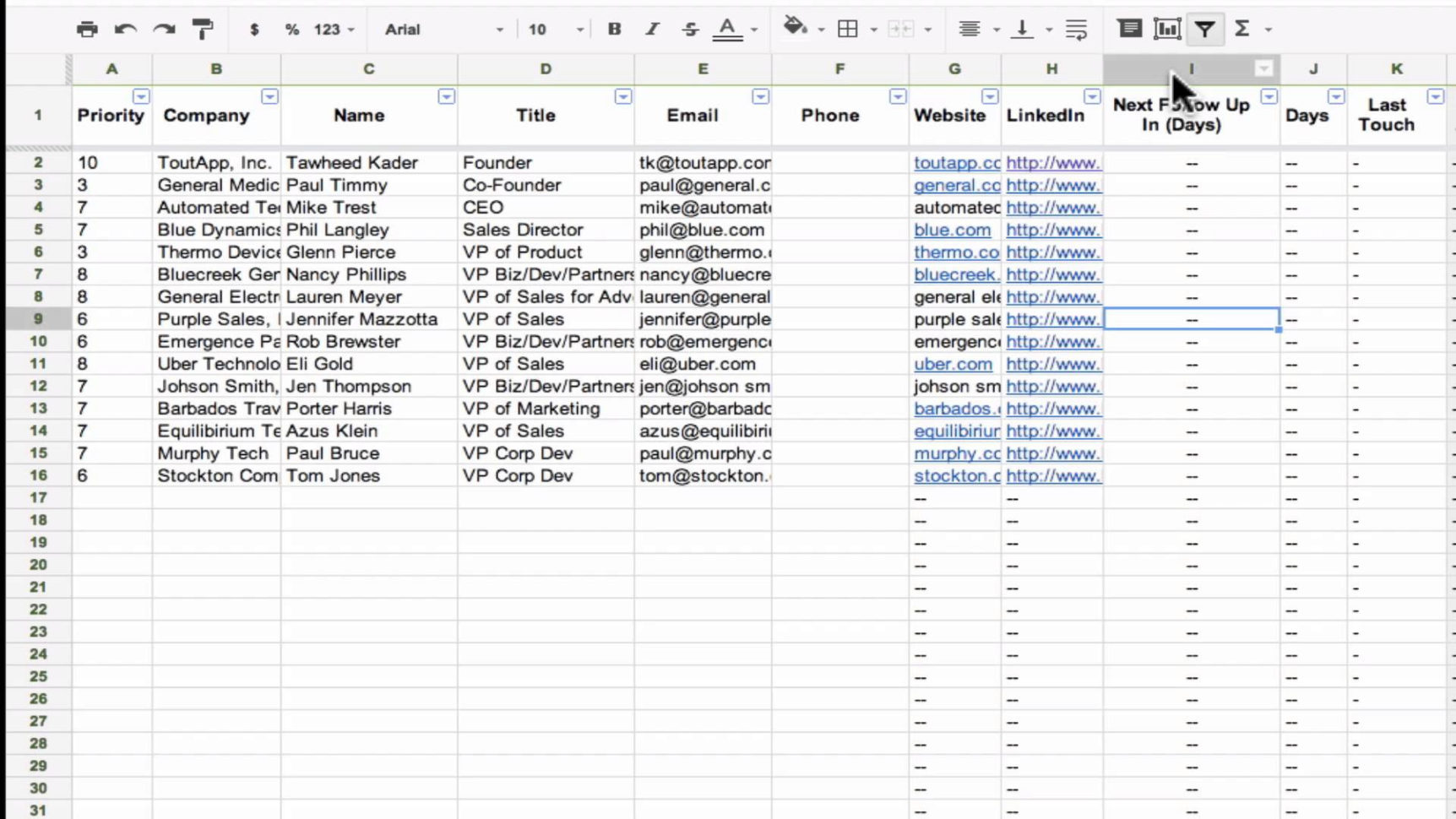Image resolution: width=1456 pixels, height=819 pixels.
Task: Insert a chart using the toolbar icon
Action: (1166, 29)
